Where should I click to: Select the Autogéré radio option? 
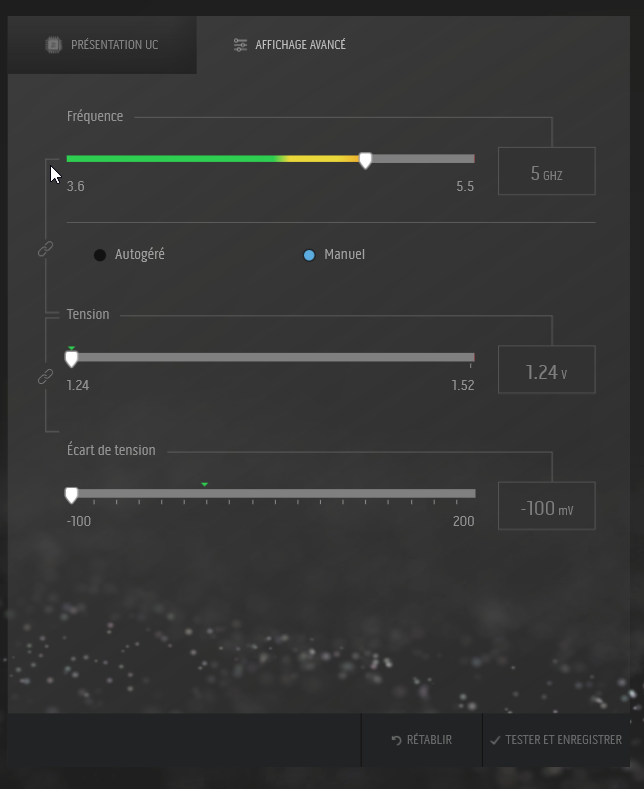pos(100,255)
